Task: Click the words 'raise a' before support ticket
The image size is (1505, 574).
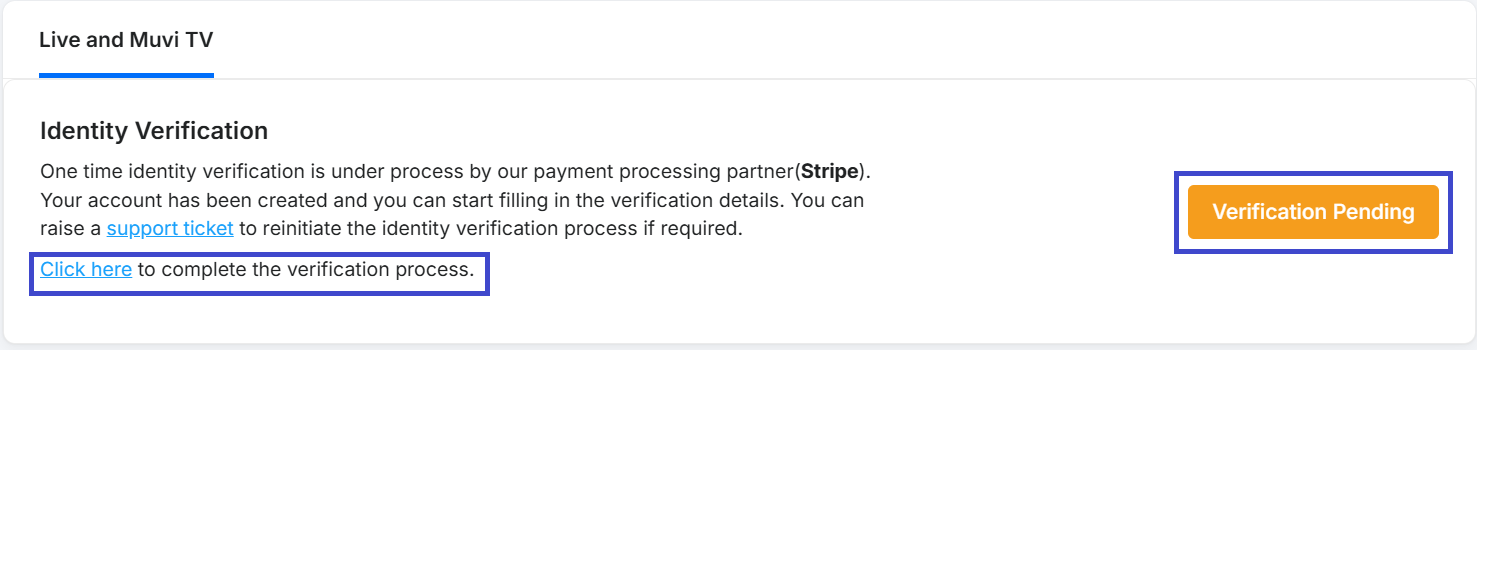Action: pyautogui.click(x=70, y=228)
